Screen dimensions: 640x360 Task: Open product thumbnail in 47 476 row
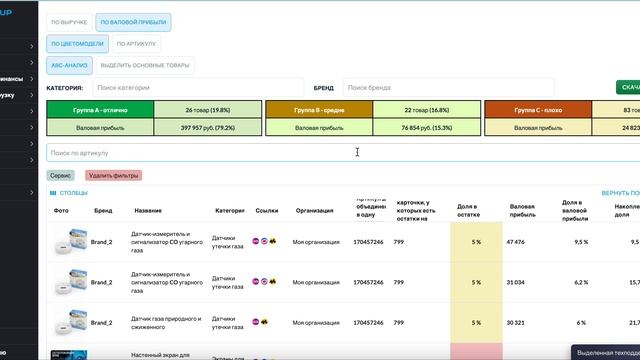coord(71,241)
